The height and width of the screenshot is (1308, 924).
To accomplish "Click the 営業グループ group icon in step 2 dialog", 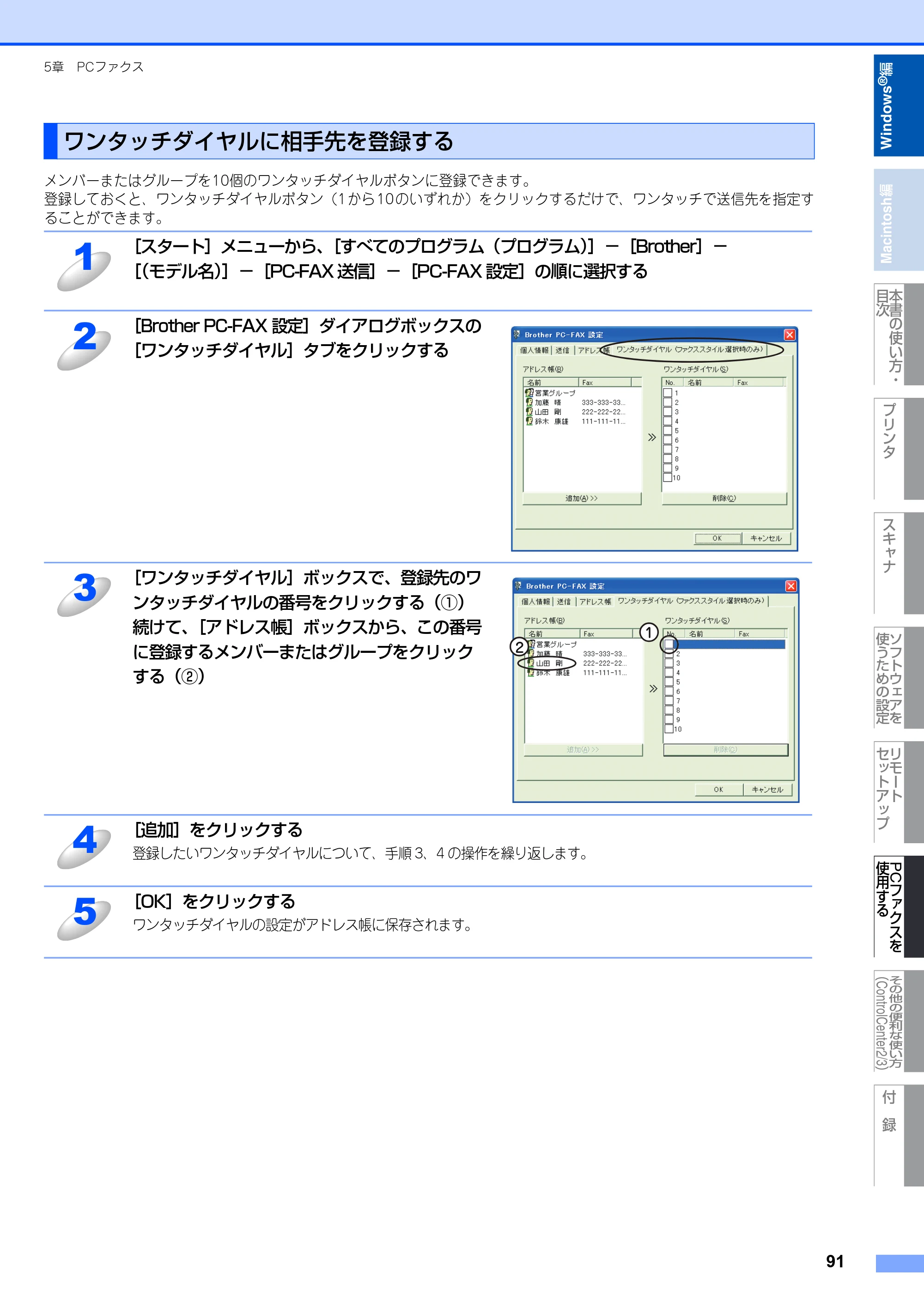I will pyautogui.click(x=529, y=393).
